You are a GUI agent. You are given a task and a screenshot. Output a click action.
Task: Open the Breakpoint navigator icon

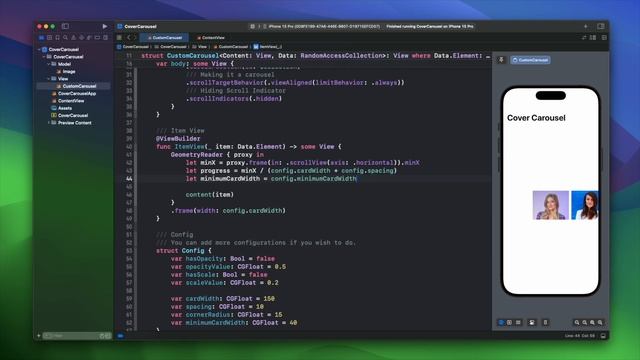click(97, 38)
